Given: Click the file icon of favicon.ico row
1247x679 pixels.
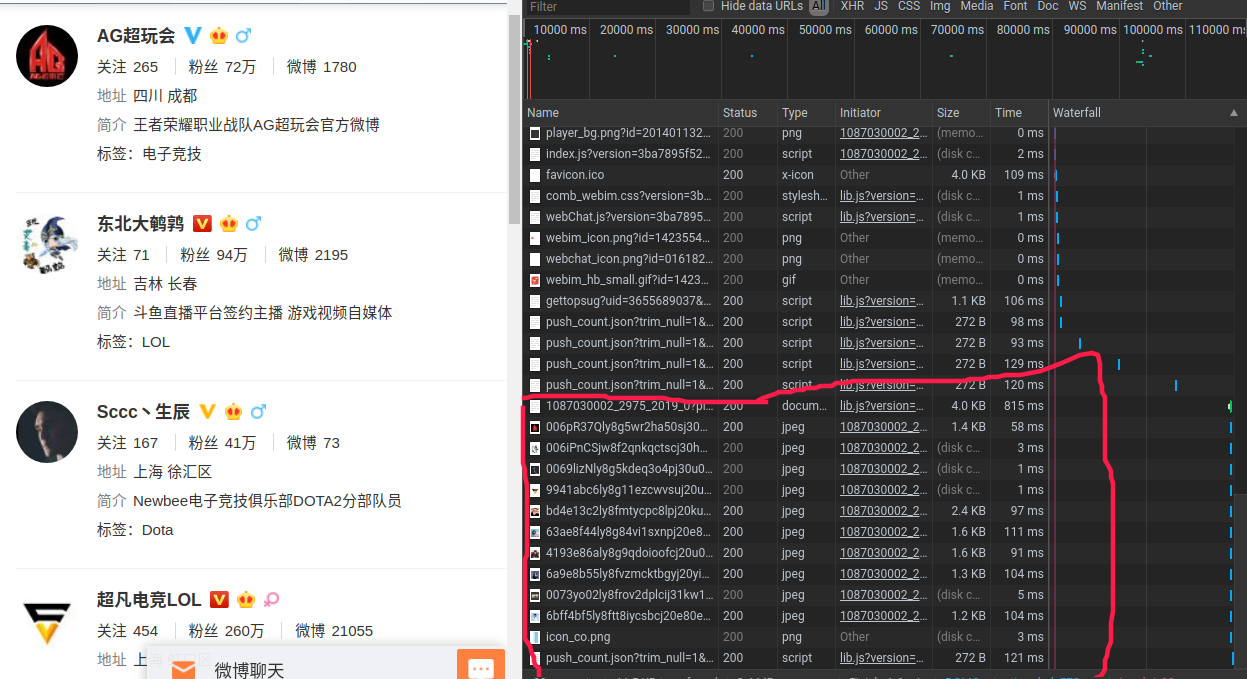Looking at the screenshot, I should pos(535,175).
